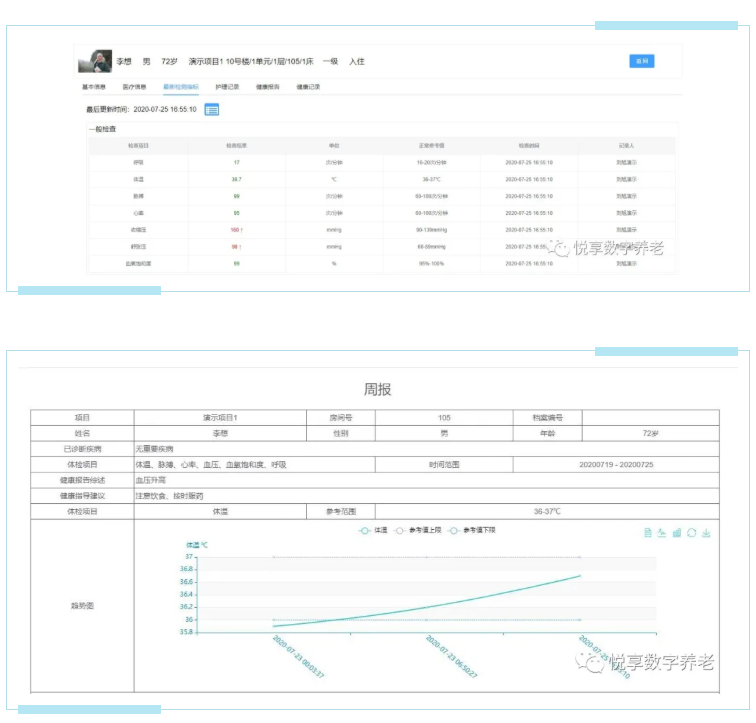The image size is (756, 723).
Task: Open the calendar date picker icon
Action: point(212,109)
